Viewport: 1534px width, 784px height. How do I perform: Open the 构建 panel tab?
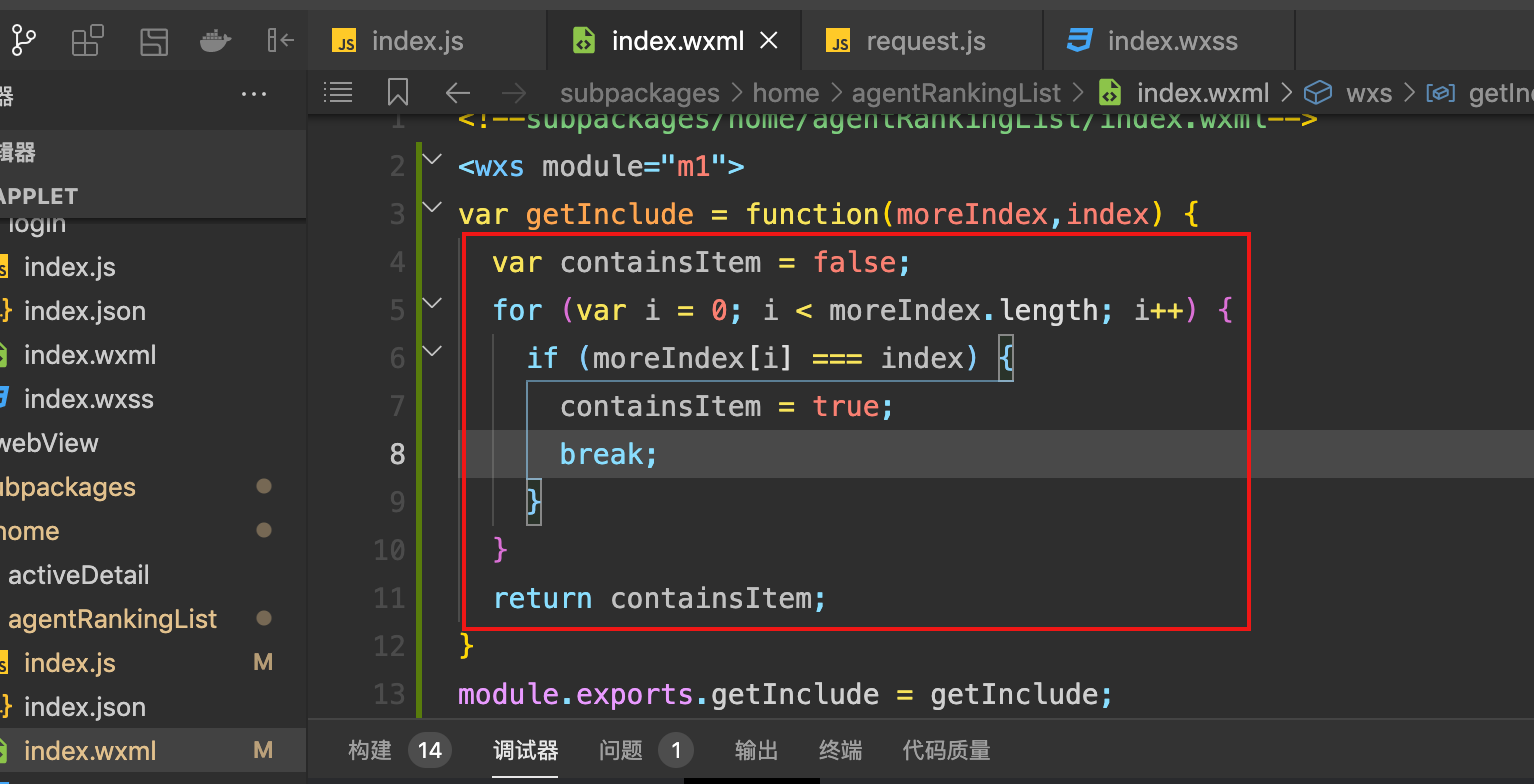coord(370,750)
